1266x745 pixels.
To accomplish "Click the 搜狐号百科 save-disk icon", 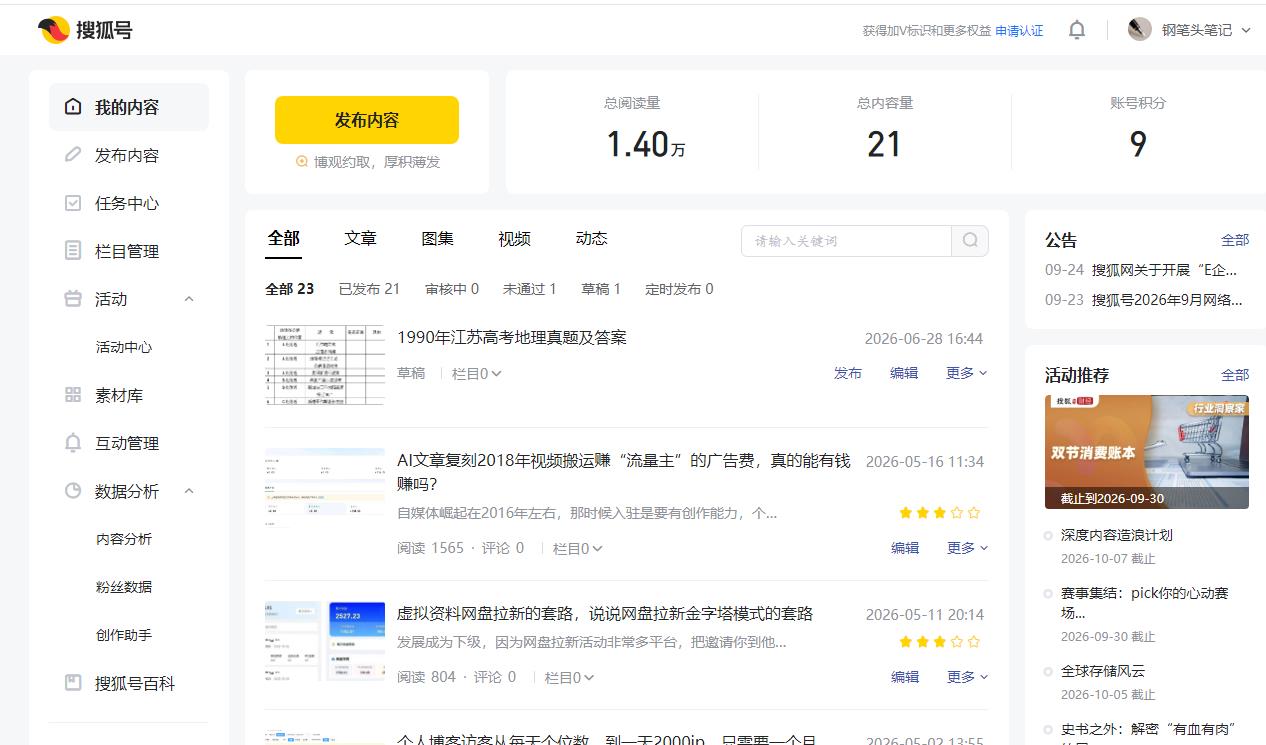I will 73,683.
